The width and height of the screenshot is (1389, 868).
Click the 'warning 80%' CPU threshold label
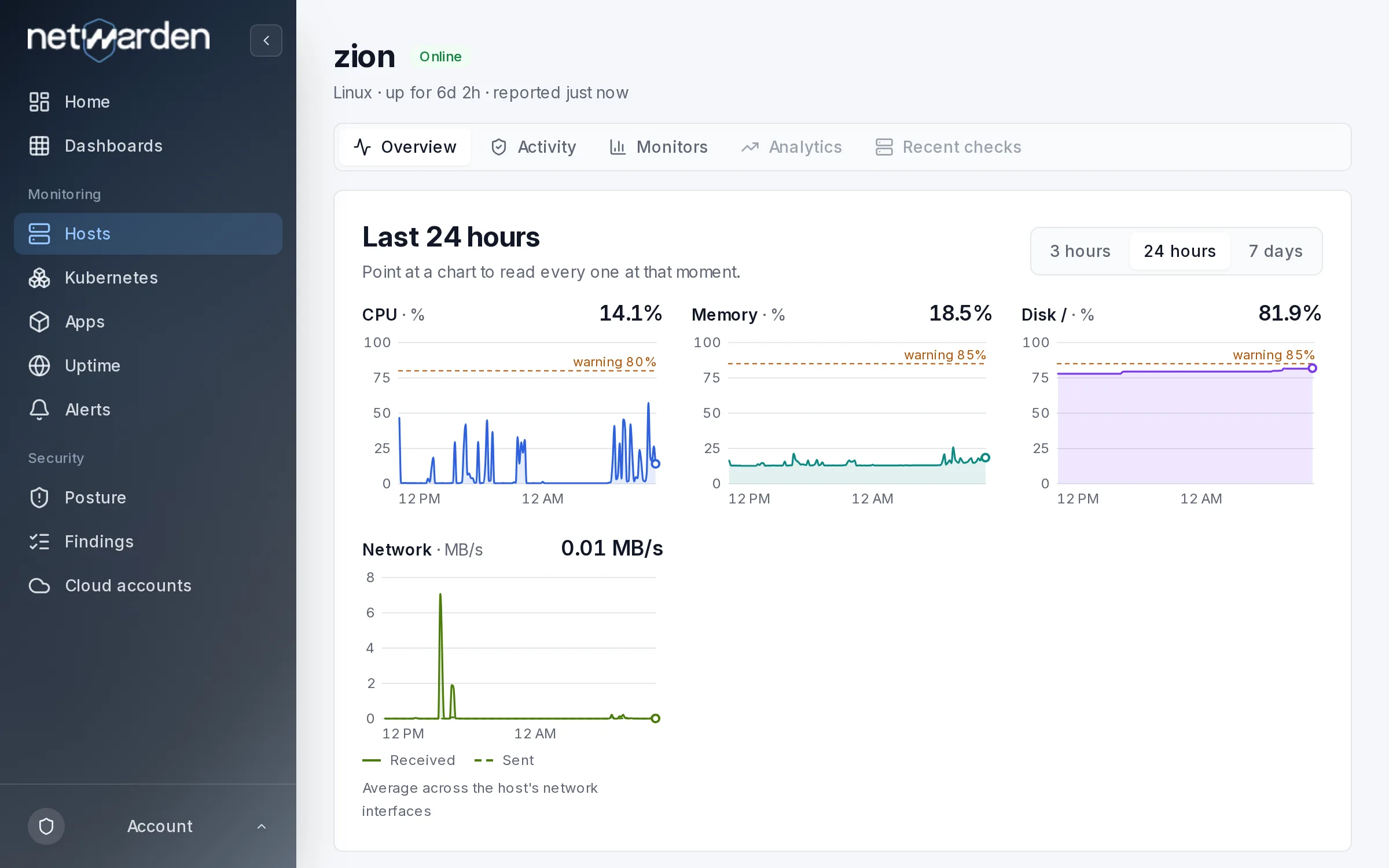pos(615,362)
